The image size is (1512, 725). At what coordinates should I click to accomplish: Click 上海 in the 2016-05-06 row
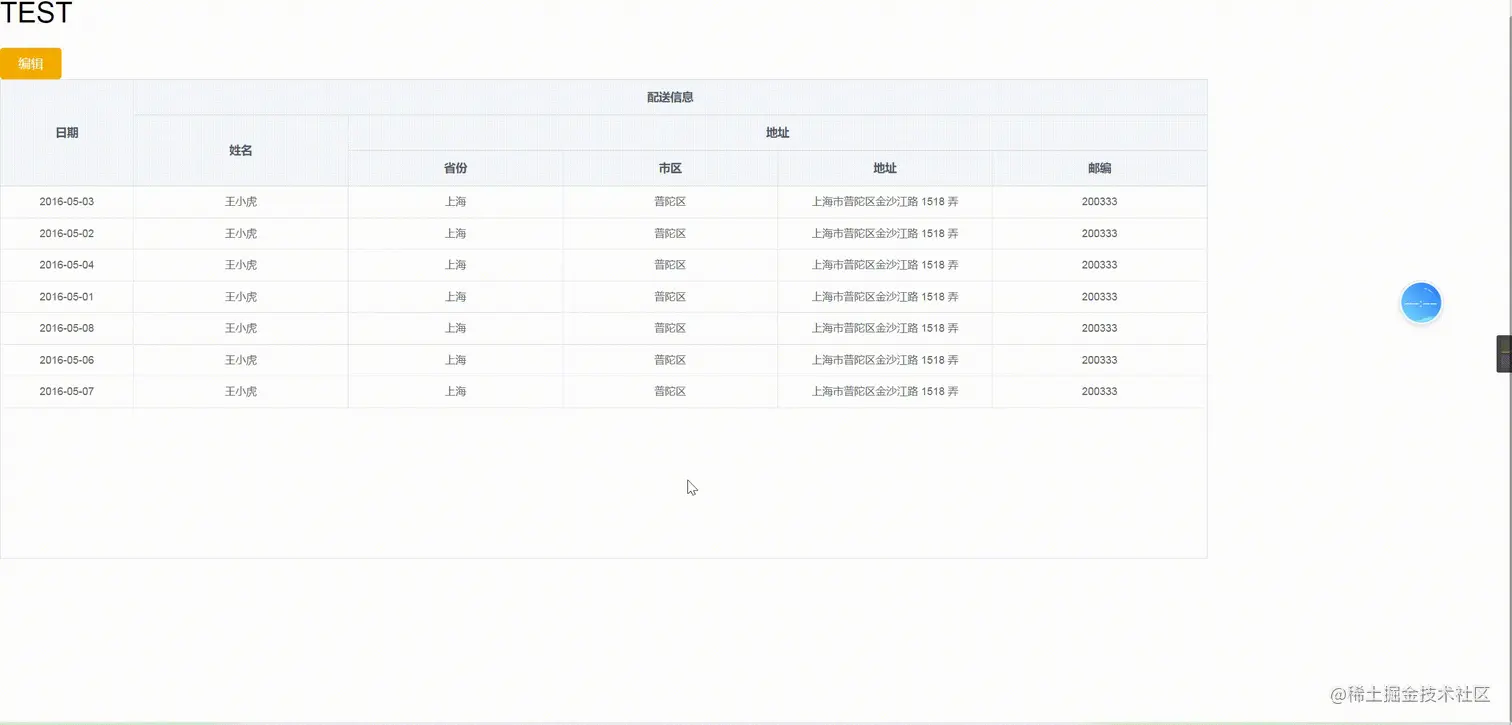coord(455,360)
